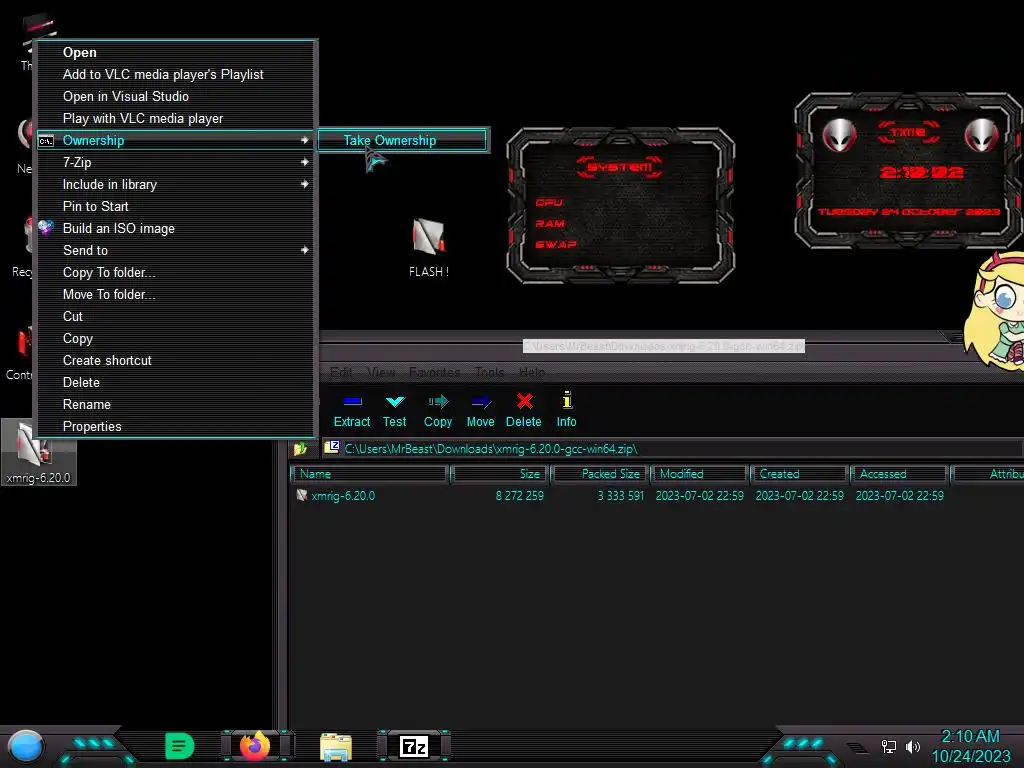Click the size value 8 272 259
The width and height of the screenshot is (1024, 768).
(519, 496)
